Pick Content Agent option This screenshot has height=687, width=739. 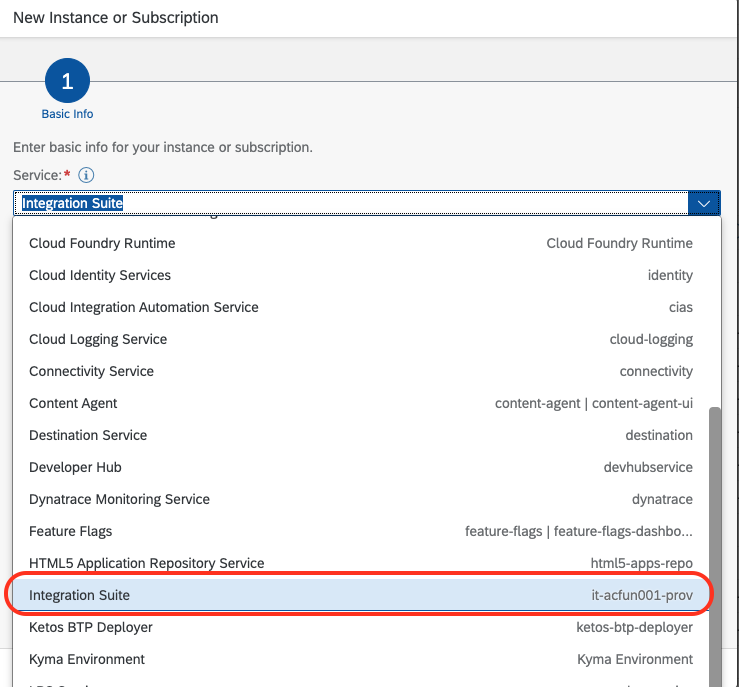coord(361,403)
